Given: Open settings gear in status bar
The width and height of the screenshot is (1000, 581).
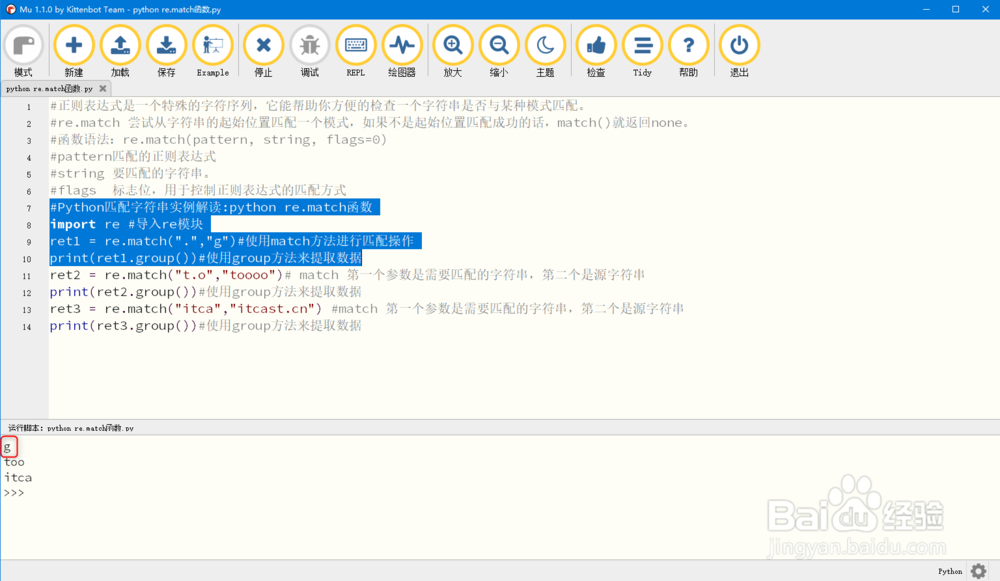Looking at the screenshot, I should point(978,571).
